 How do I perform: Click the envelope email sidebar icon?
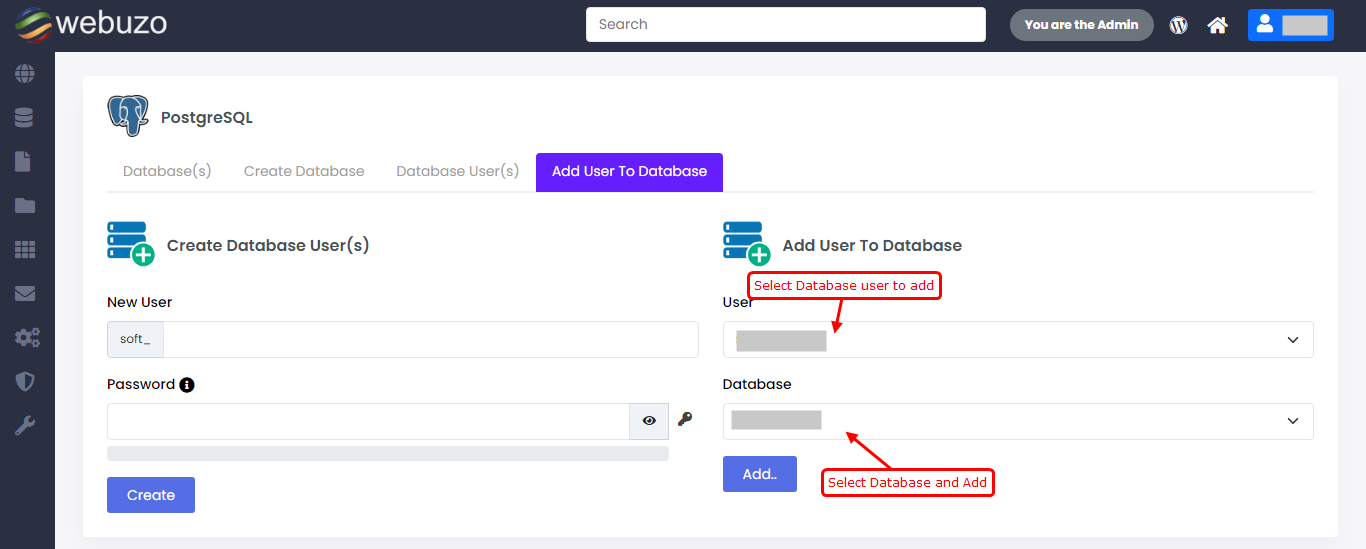point(25,294)
